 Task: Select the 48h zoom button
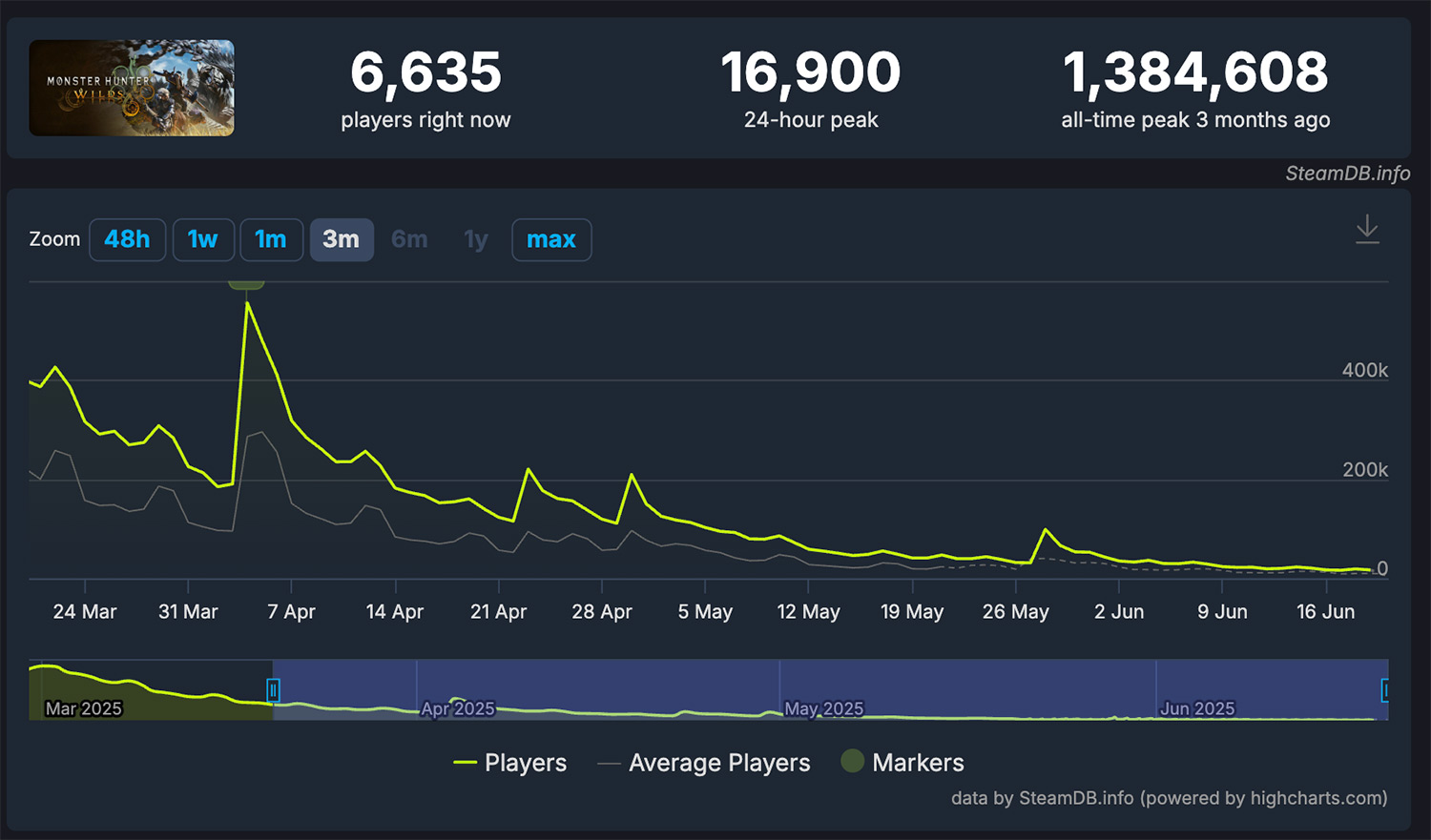point(128,239)
